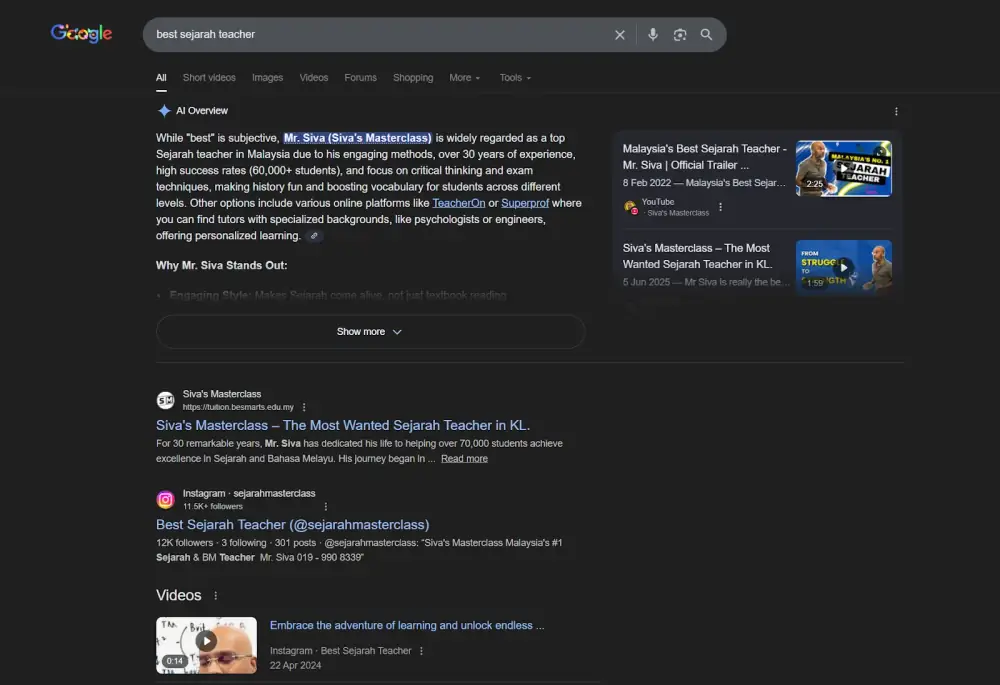
Task: Click the AI Overview sparkle icon
Action: pos(164,111)
